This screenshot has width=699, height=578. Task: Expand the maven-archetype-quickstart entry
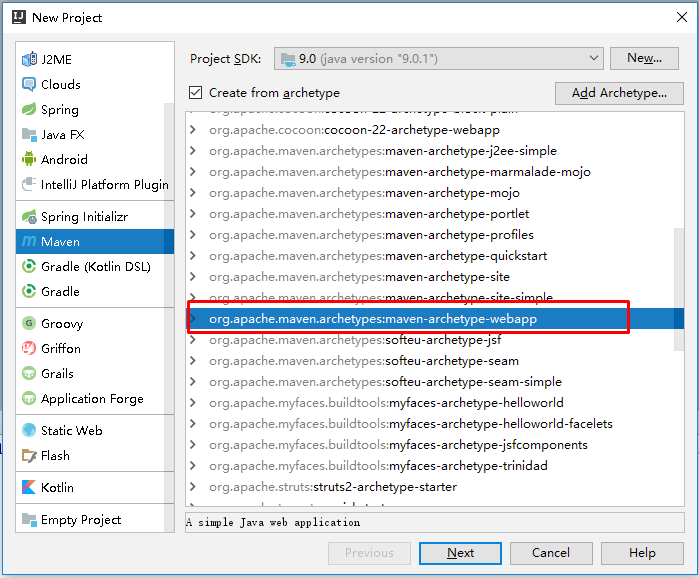(194, 256)
